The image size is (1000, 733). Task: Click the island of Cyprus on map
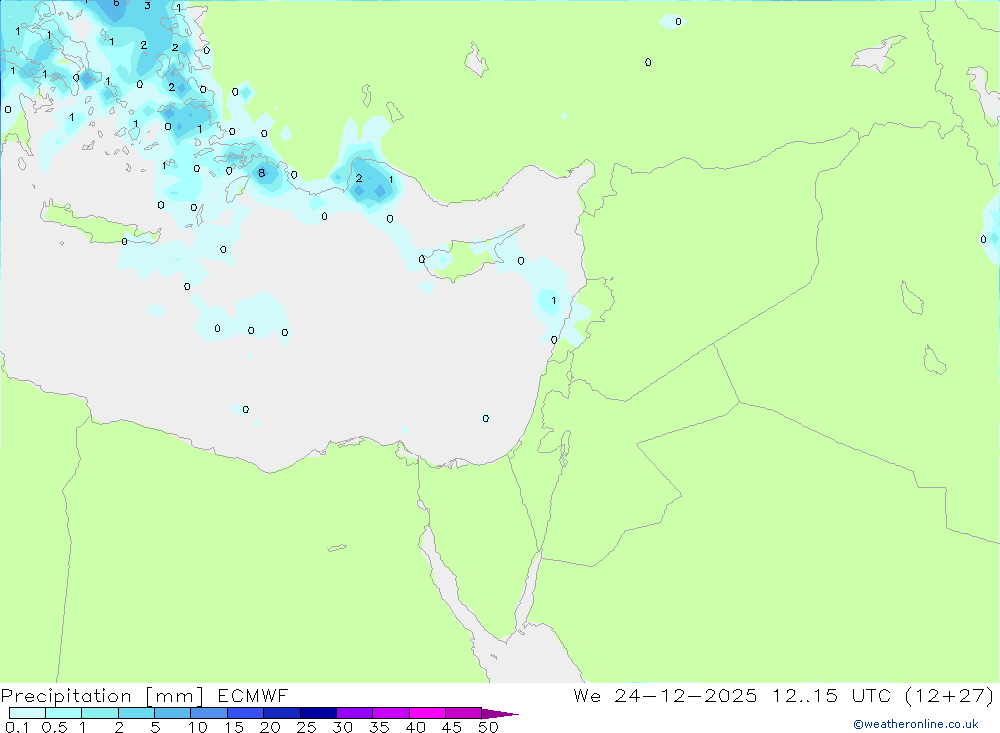click(x=471, y=257)
